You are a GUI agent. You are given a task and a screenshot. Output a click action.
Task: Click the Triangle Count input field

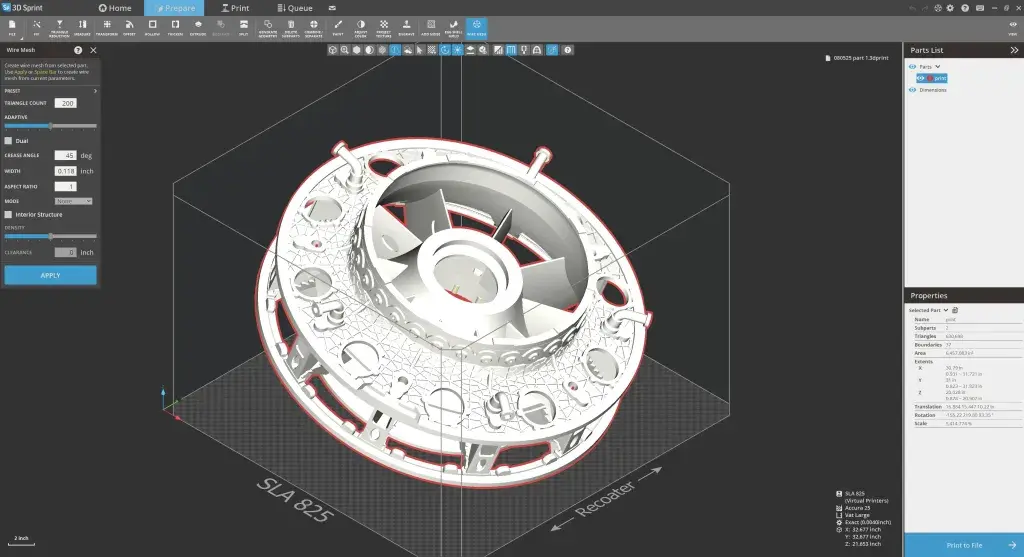65,103
